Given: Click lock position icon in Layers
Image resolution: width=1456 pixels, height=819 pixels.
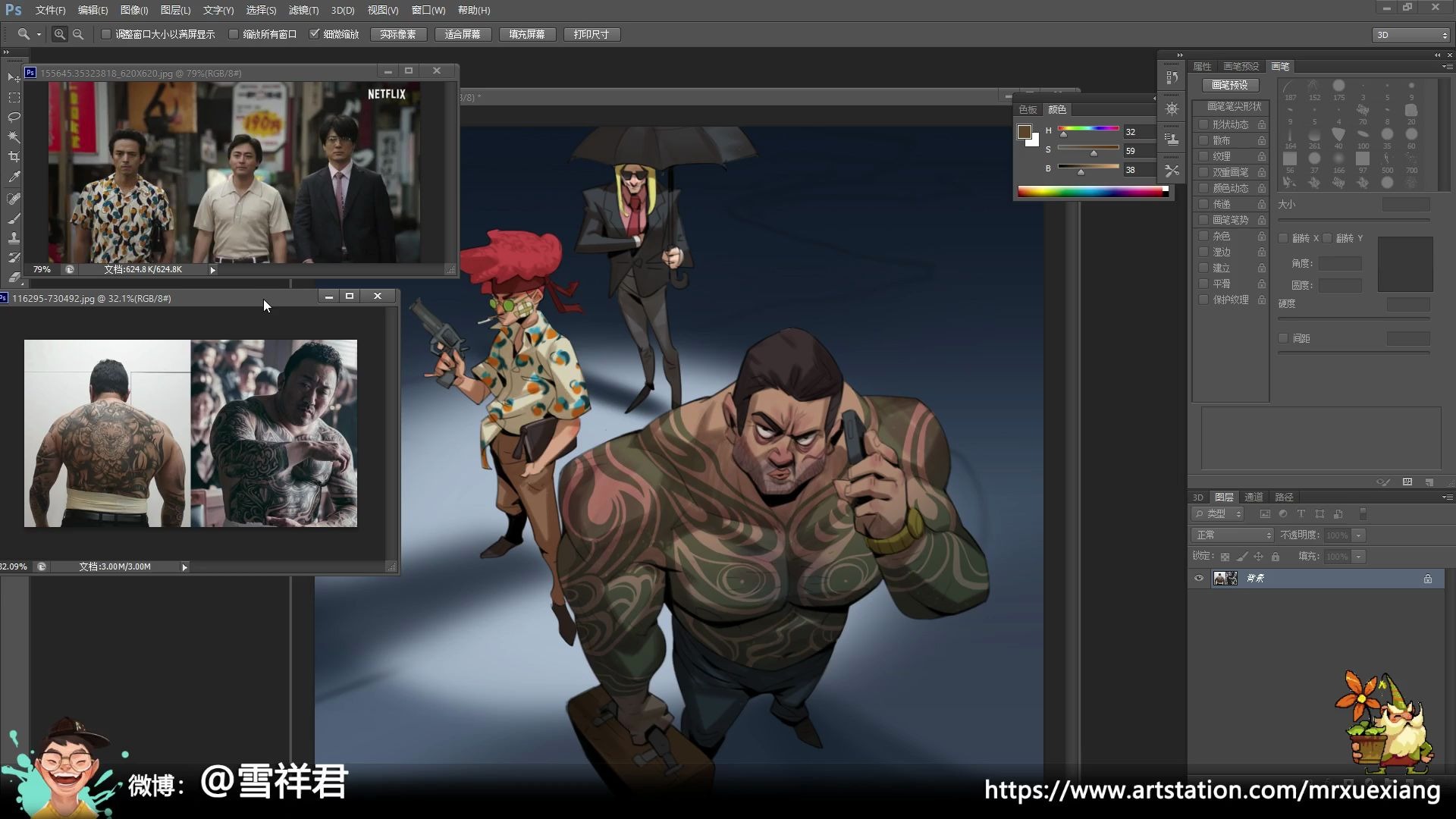Looking at the screenshot, I should tap(1258, 557).
